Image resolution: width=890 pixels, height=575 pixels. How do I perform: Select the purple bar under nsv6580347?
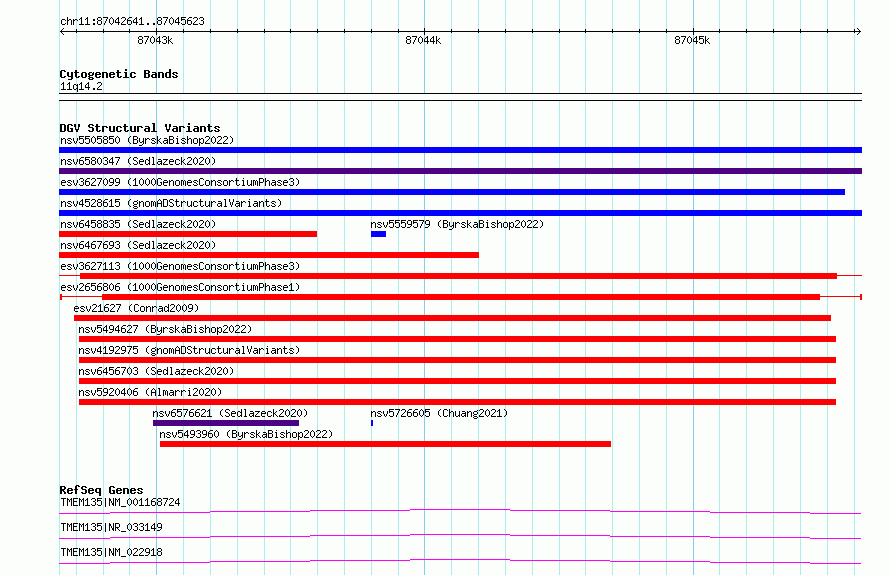coord(460,171)
